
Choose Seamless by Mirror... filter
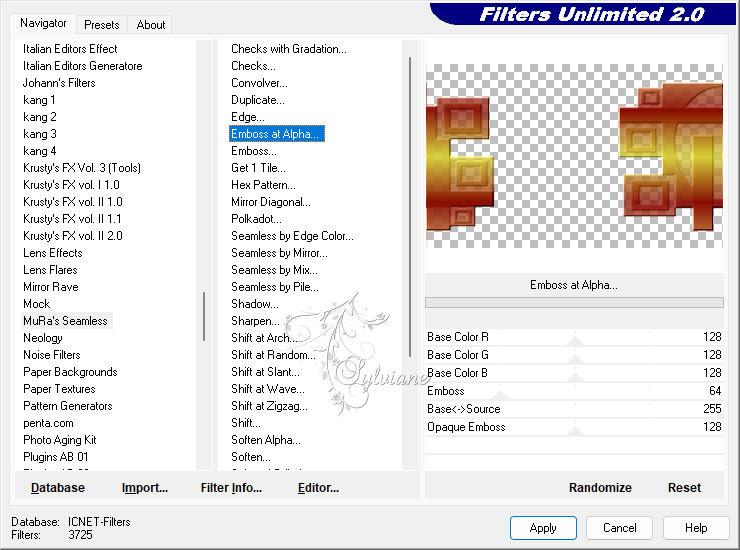coord(279,253)
